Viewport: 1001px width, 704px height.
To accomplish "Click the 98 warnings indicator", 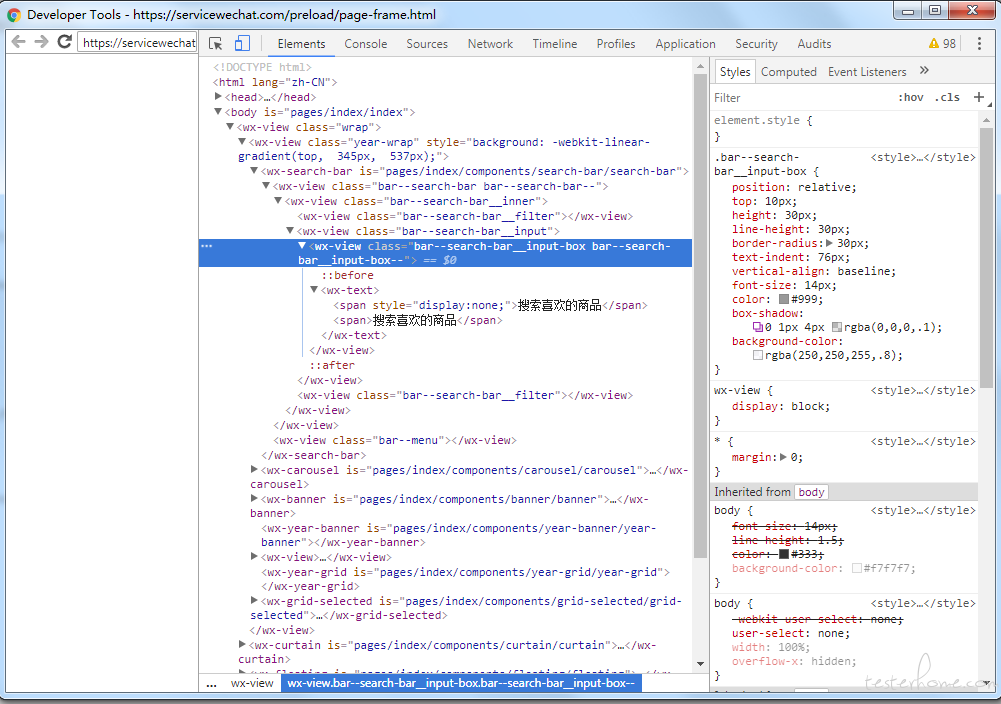I will point(942,44).
